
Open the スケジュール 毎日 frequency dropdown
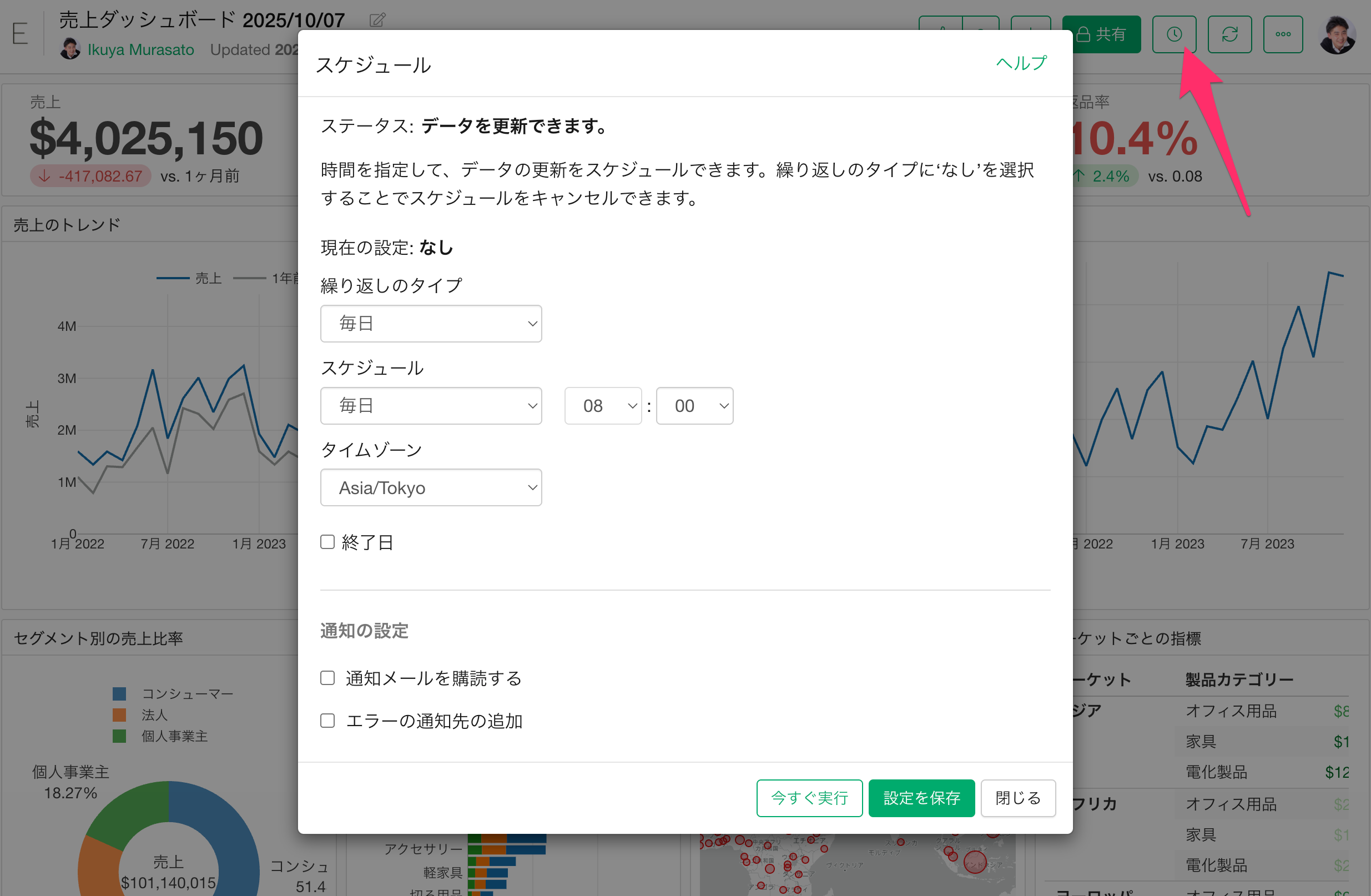click(x=431, y=406)
